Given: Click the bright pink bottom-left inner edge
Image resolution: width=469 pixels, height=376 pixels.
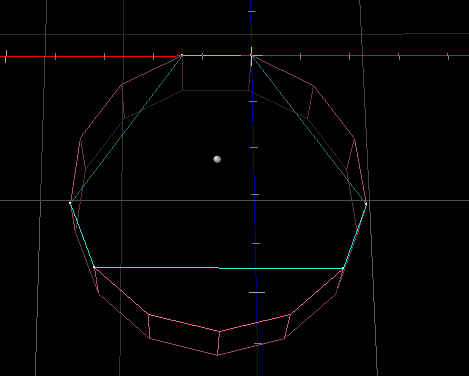Looking at the screenshot, I should [x=184, y=323].
